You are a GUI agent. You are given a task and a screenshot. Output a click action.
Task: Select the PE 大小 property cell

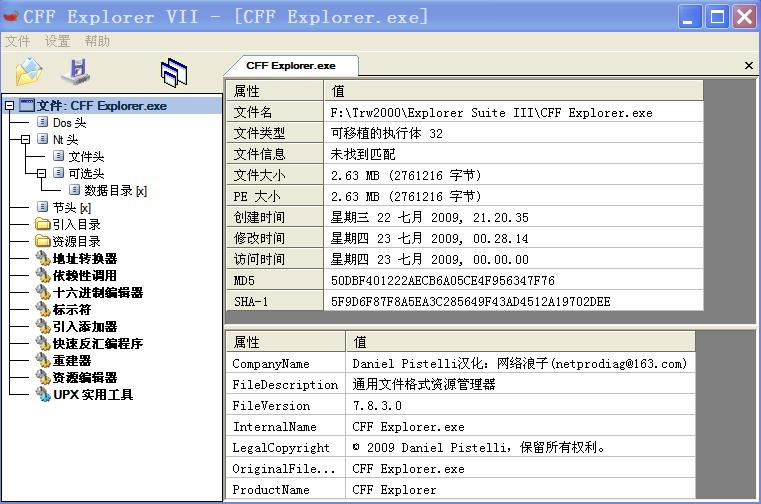(275, 196)
